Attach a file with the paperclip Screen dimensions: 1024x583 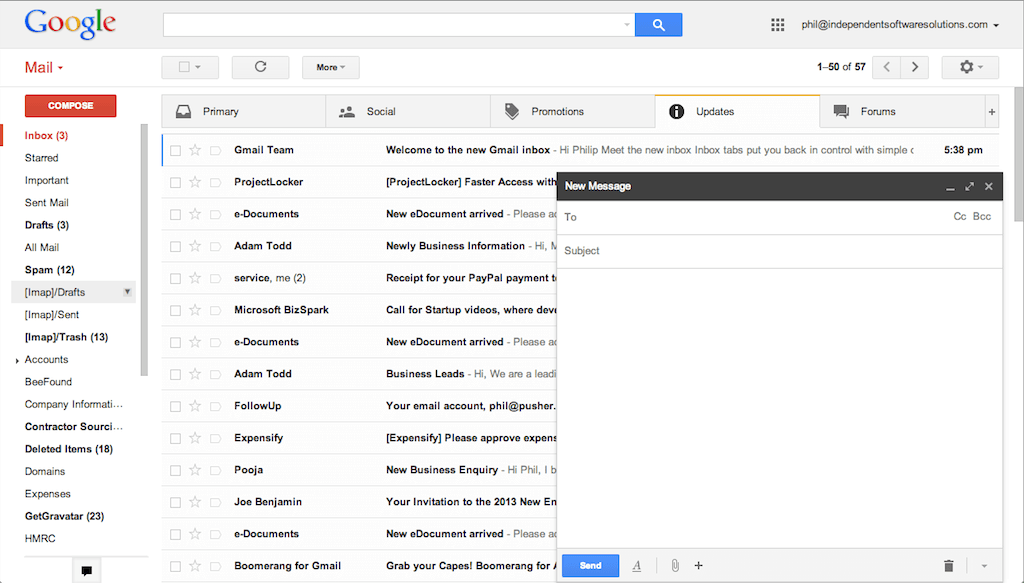(x=675, y=566)
